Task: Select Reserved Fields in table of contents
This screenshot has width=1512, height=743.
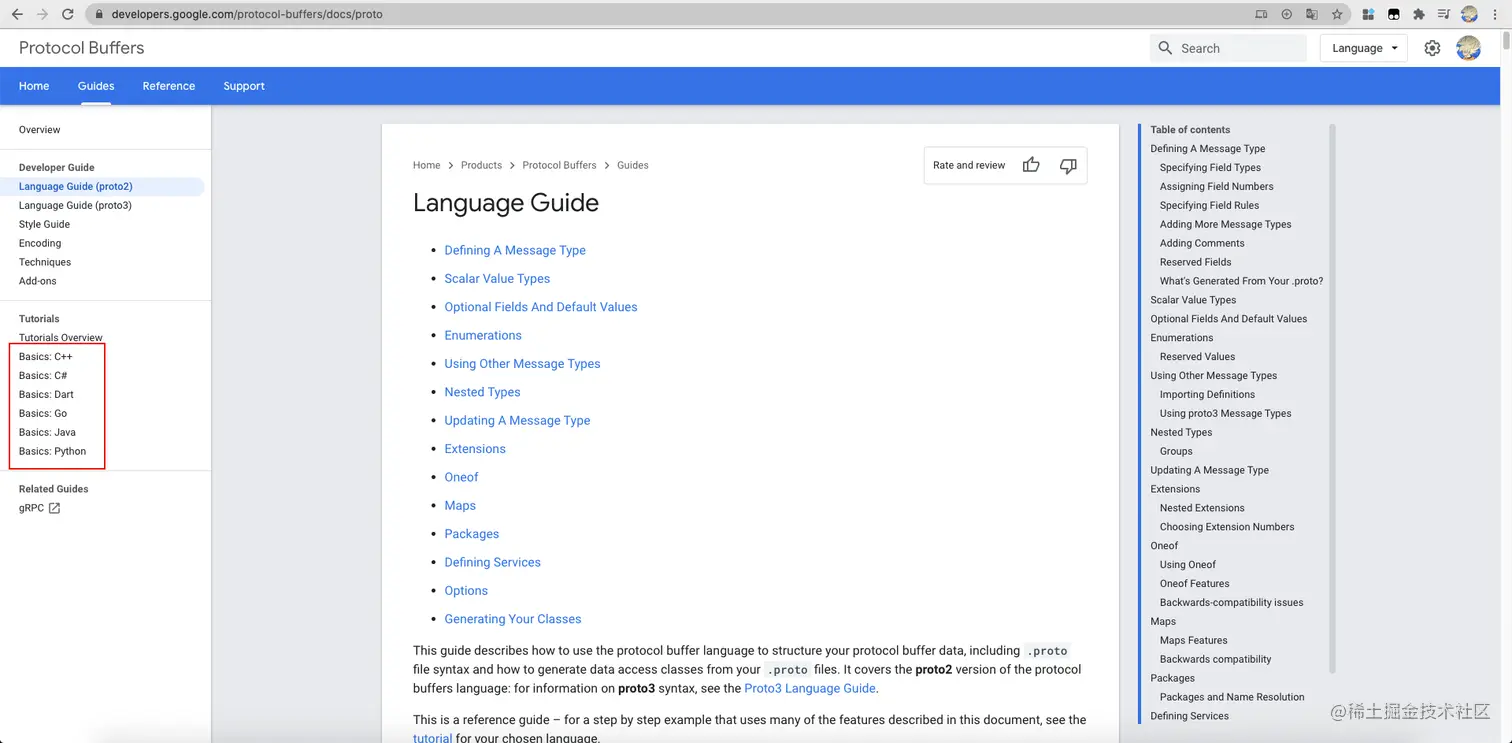Action: tap(1195, 262)
